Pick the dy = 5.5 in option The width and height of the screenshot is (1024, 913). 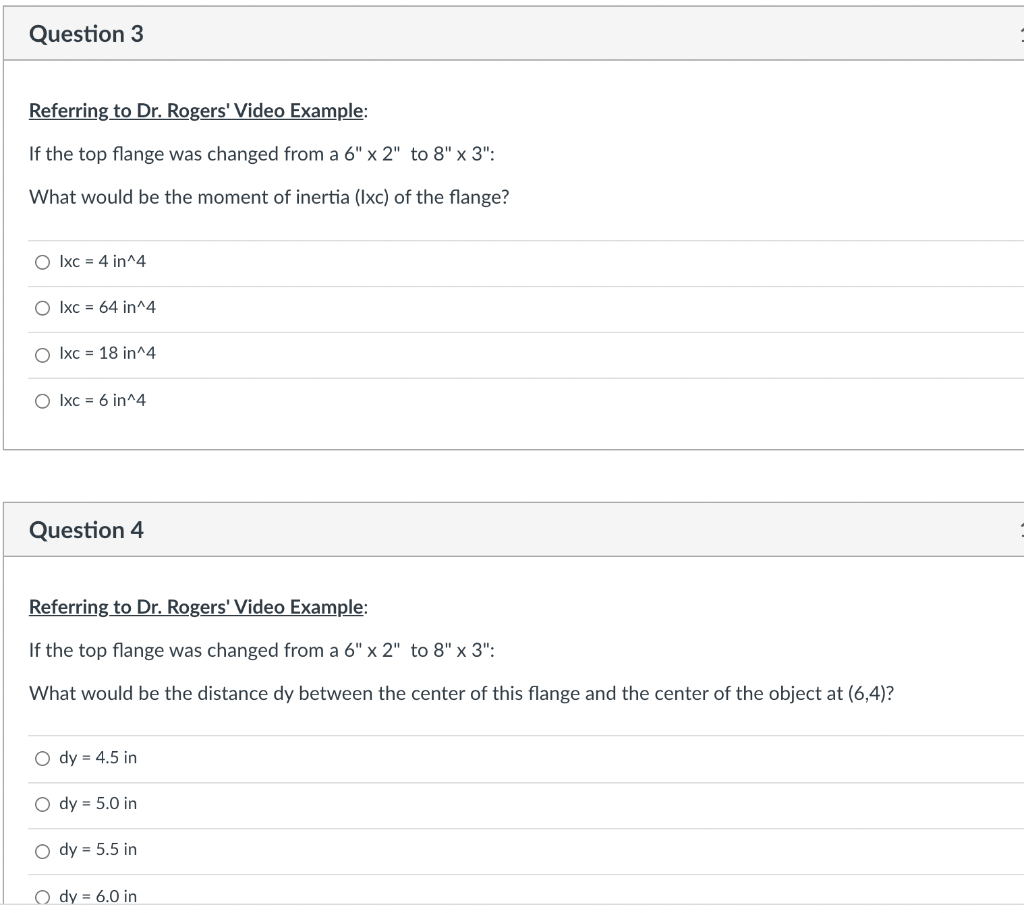[x=42, y=850]
